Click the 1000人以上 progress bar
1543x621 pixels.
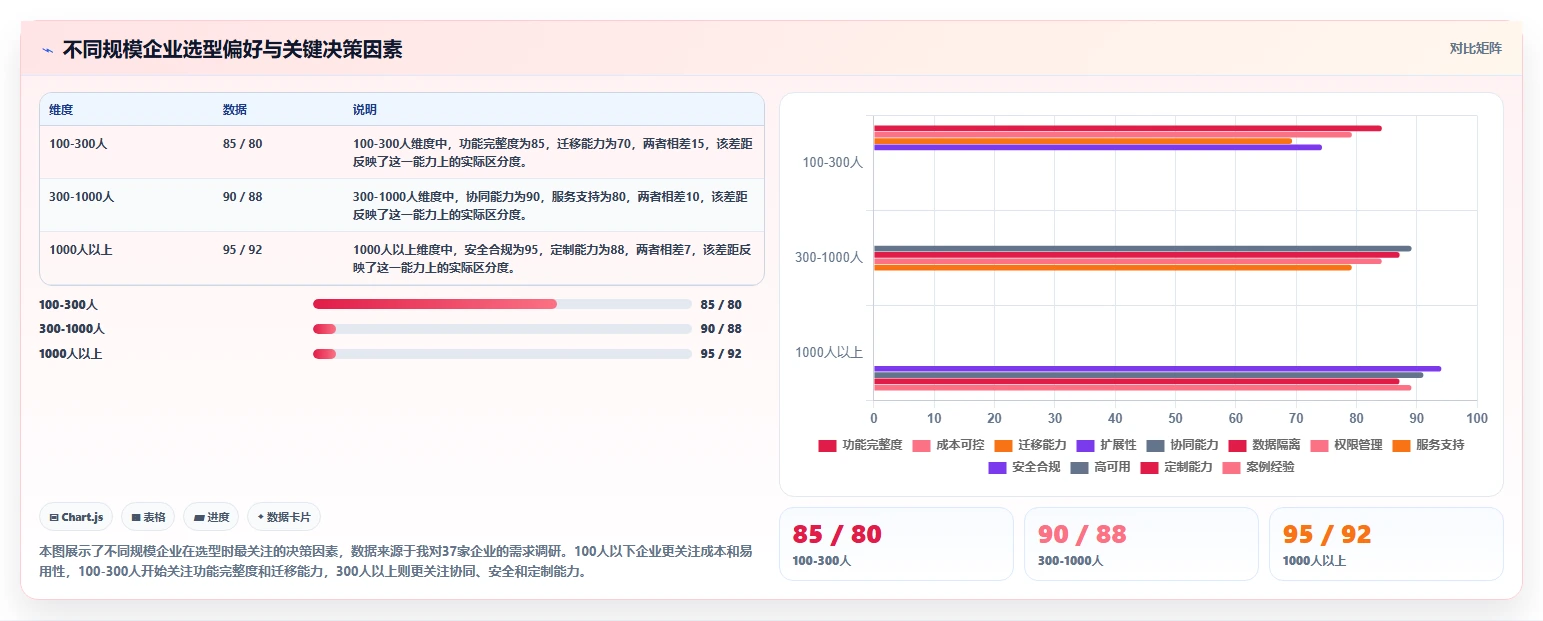coord(502,354)
